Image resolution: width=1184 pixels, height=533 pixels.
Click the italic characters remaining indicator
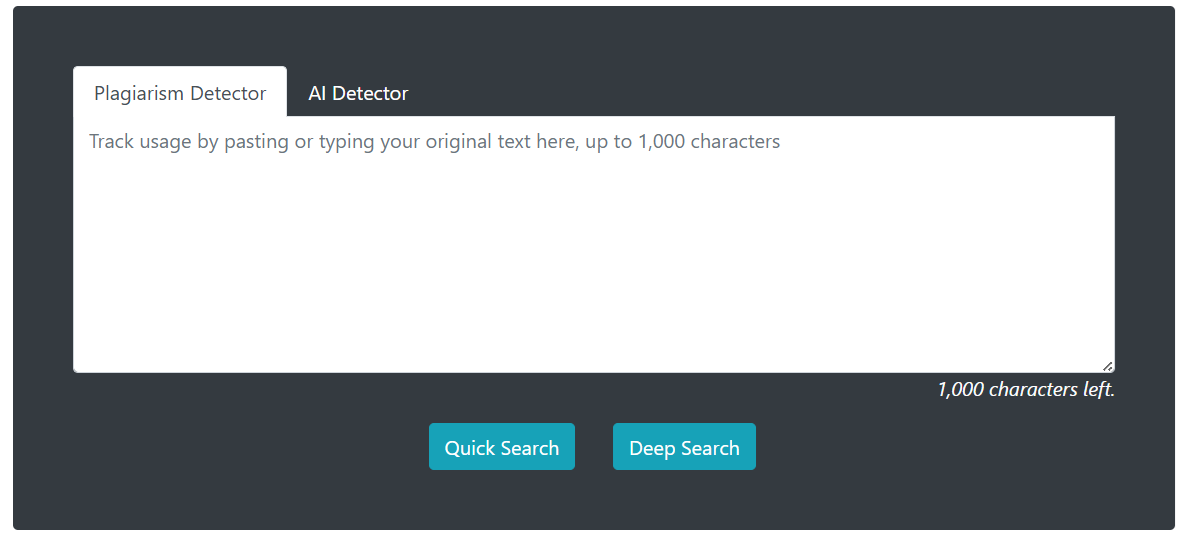pyautogui.click(x=1025, y=390)
